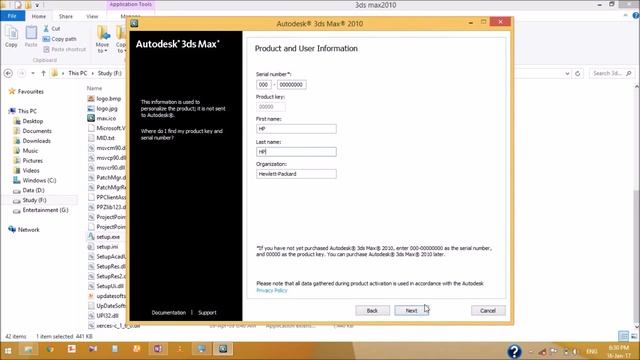The width and height of the screenshot is (640, 360).
Task: Click Paste shortcut in the Clipboard group
Action: tap(64, 49)
